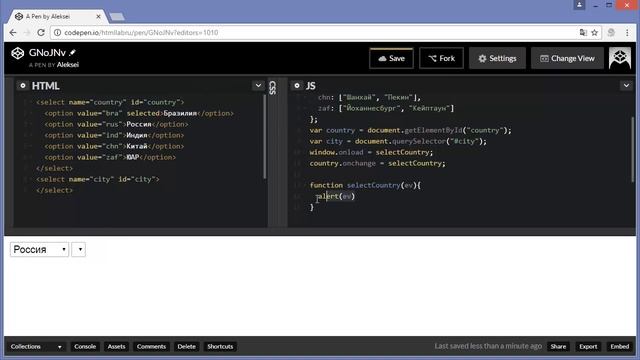Screen dimensions: 640x360
Task: Click the site info icon in address bar
Action: tap(58, 33)
